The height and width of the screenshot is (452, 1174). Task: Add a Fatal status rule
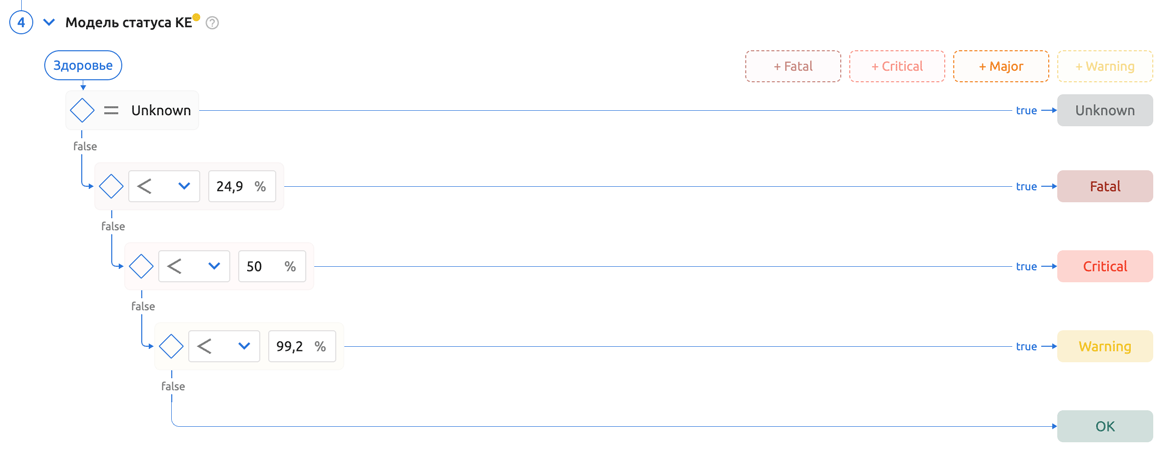[793, 67]
